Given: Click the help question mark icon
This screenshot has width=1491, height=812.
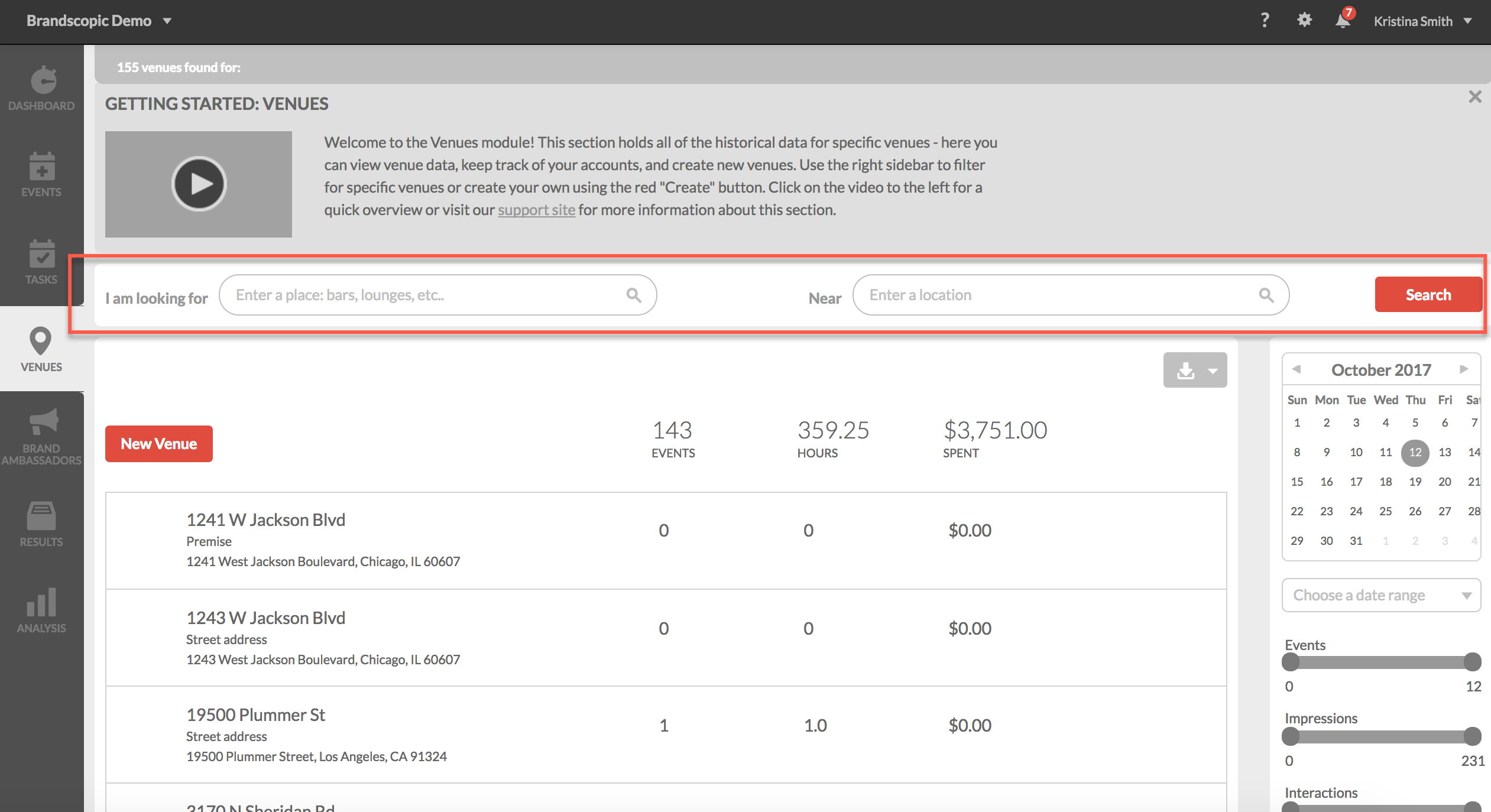Looking at the screenshot, I should tap(1265, 21).
